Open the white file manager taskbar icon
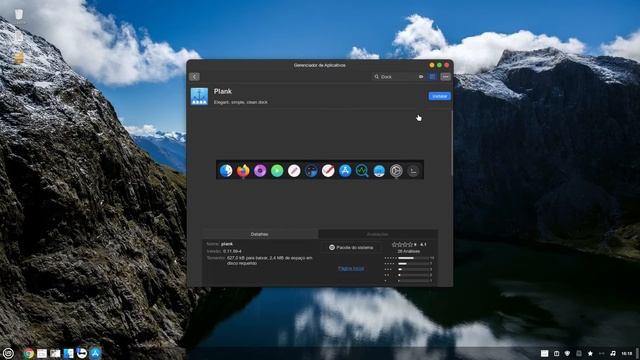The image size is (640, 360). [x=42, y=353]
